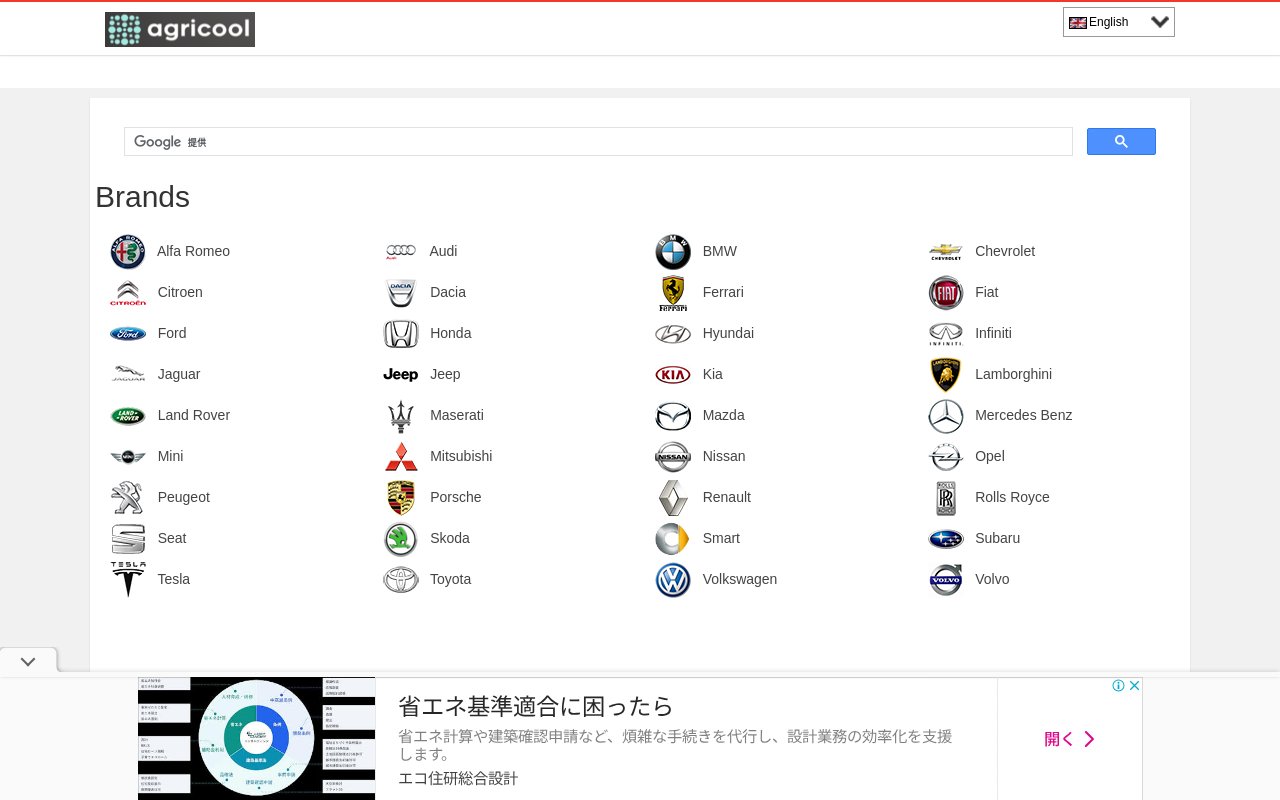Click the pink 開く ad button

pos(1070,739)
